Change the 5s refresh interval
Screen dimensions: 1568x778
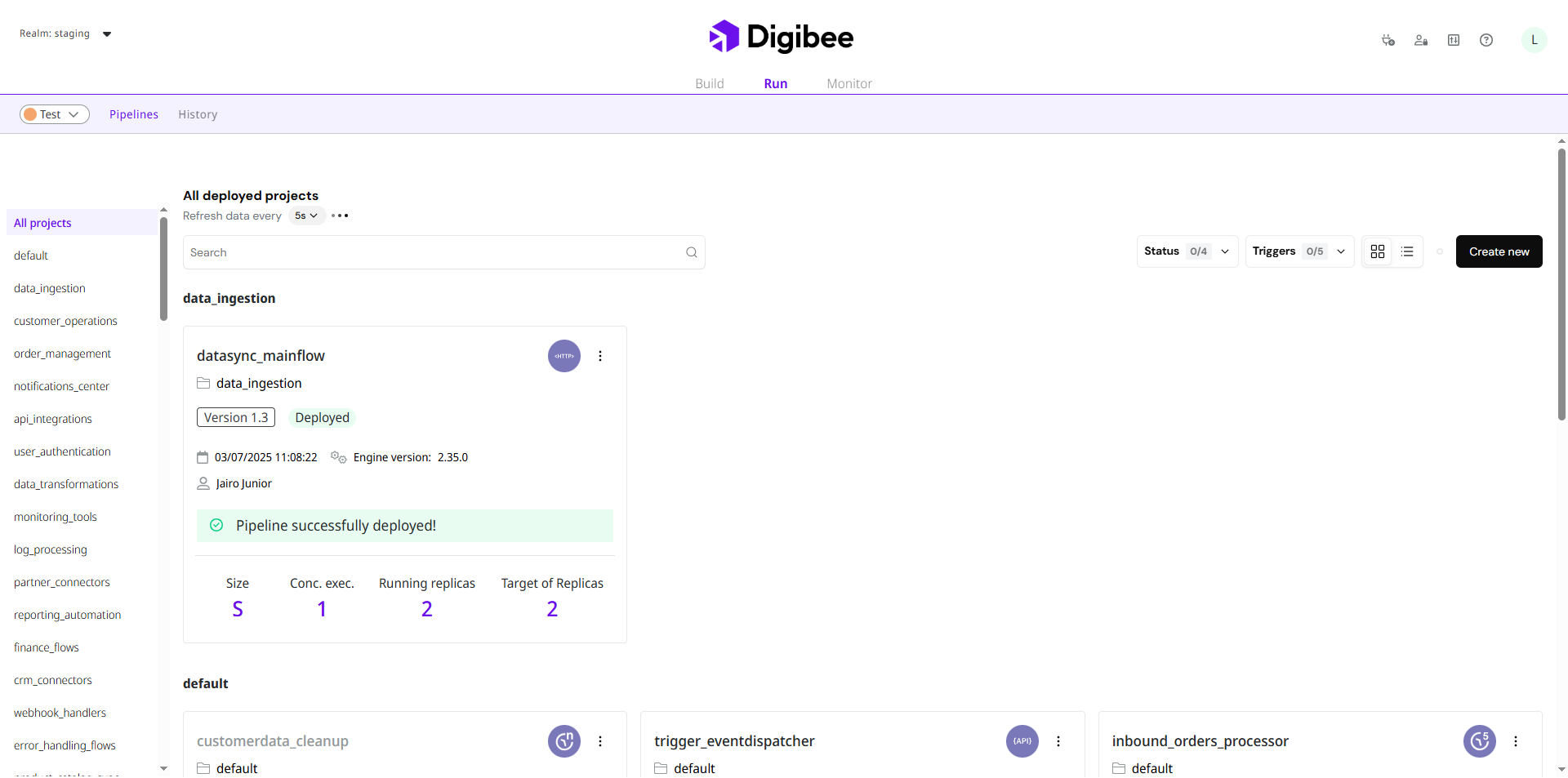coord(306,216)
